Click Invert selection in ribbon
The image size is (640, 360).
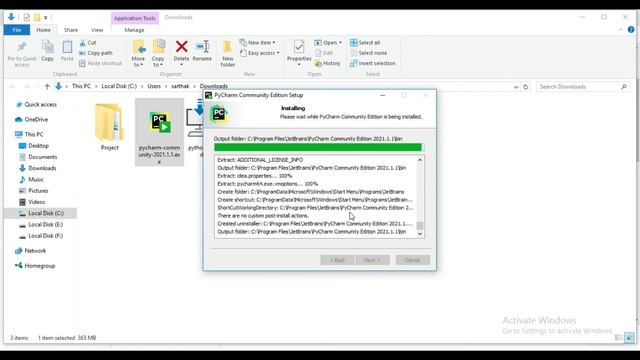(x=373, y=63)
